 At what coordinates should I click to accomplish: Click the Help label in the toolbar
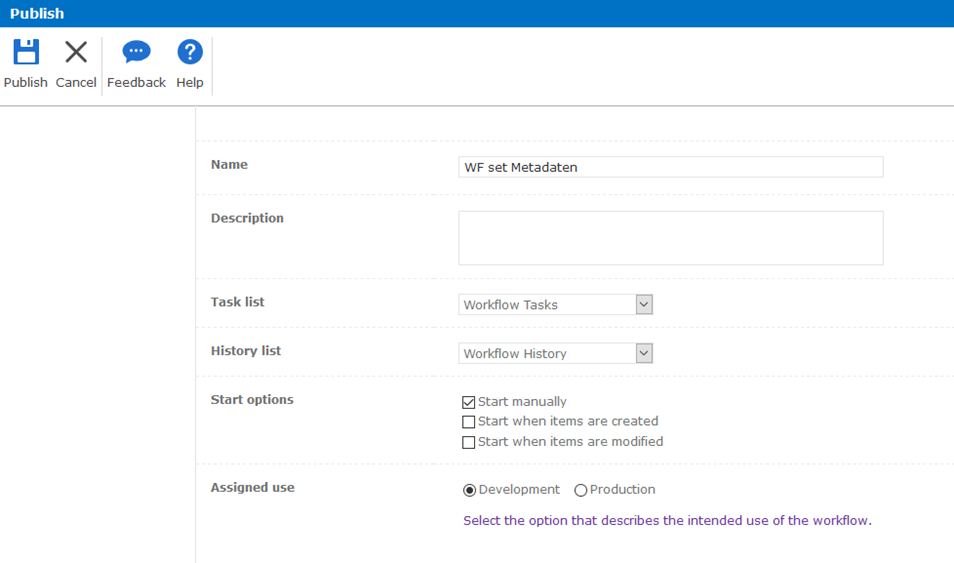point(190,82)
